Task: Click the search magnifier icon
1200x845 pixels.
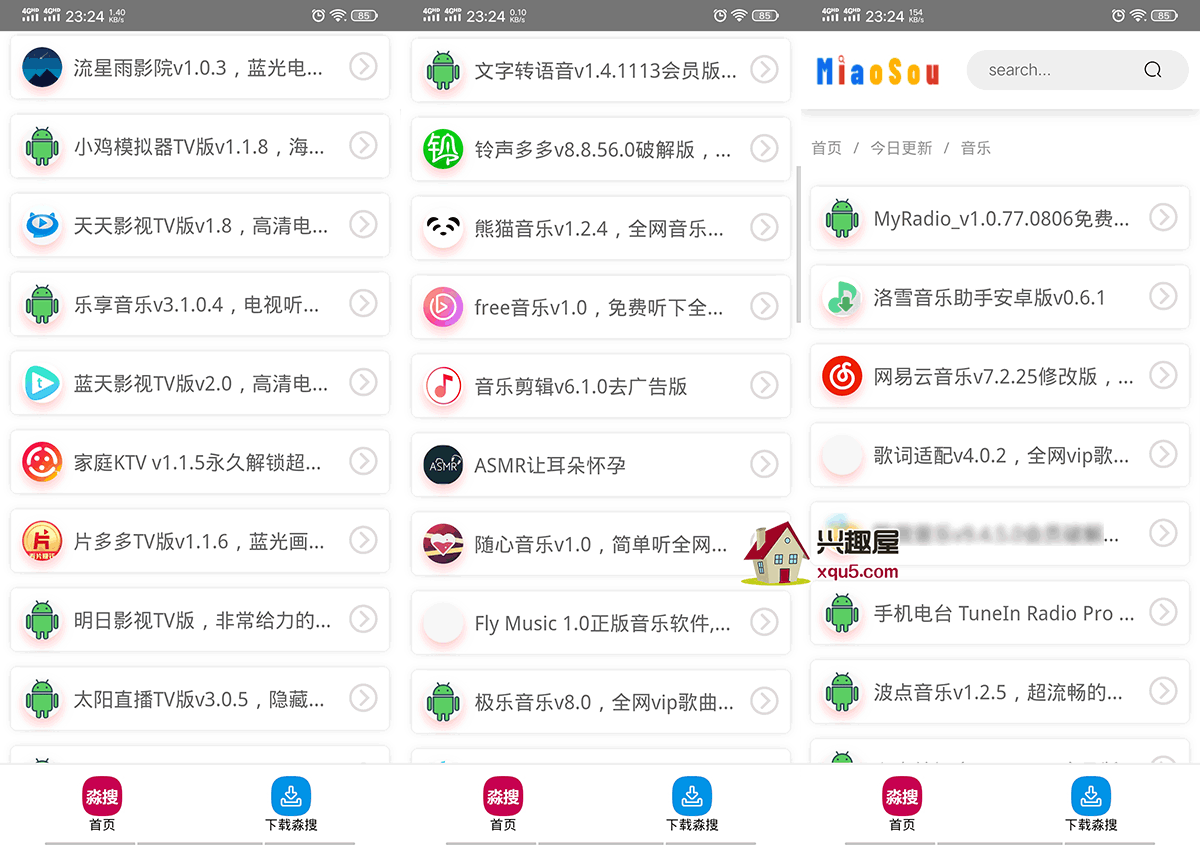Action: pyautogui.click(x=1152, y=70)
